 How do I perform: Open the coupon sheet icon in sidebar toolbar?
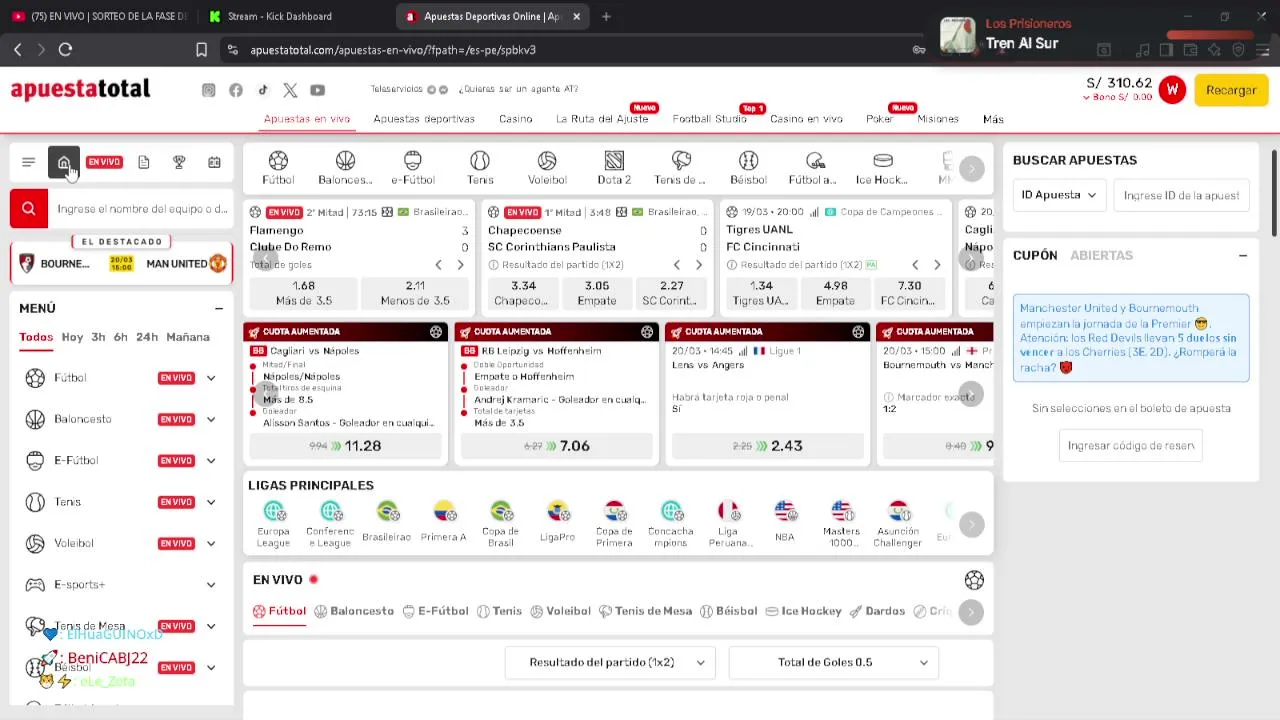pos(144,162)
